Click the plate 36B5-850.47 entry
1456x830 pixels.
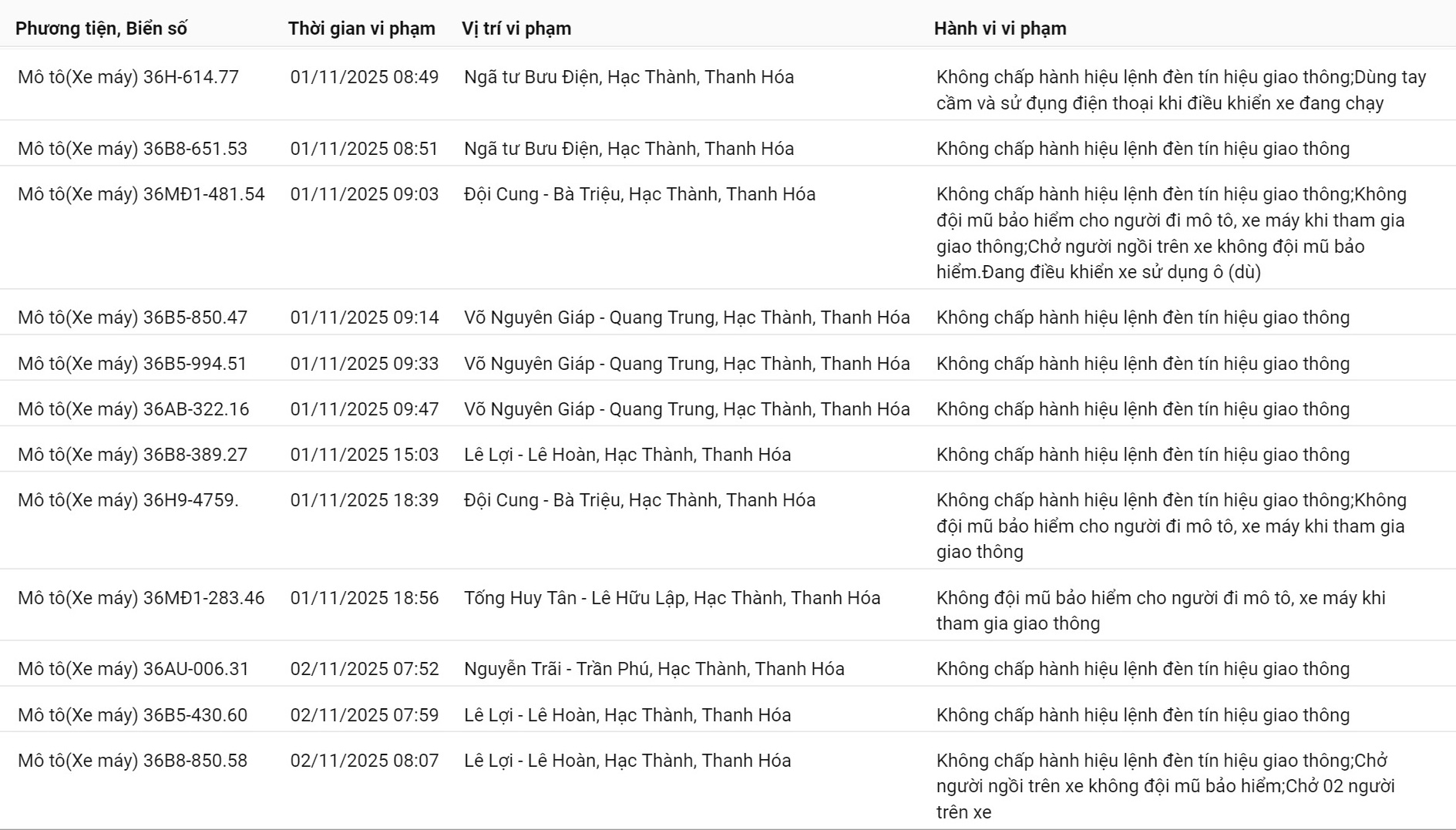tap(133, 318)
